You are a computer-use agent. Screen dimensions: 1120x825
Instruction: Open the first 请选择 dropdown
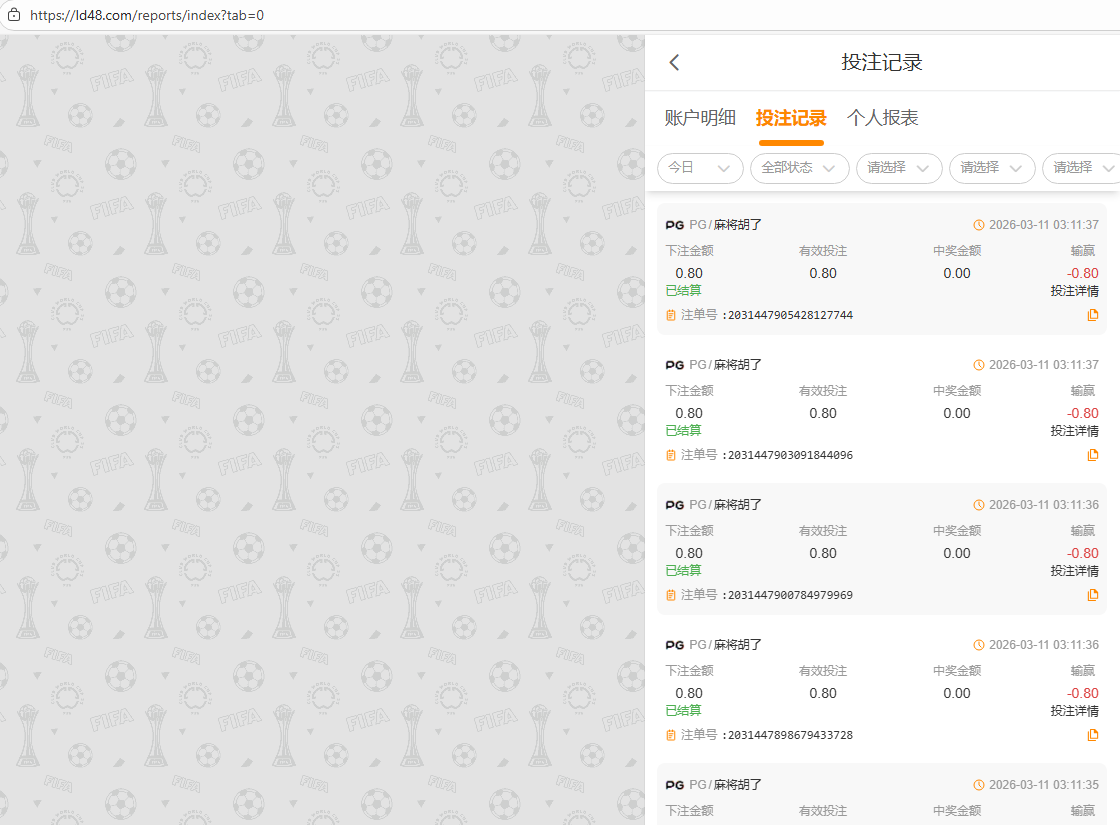[899, 168]
